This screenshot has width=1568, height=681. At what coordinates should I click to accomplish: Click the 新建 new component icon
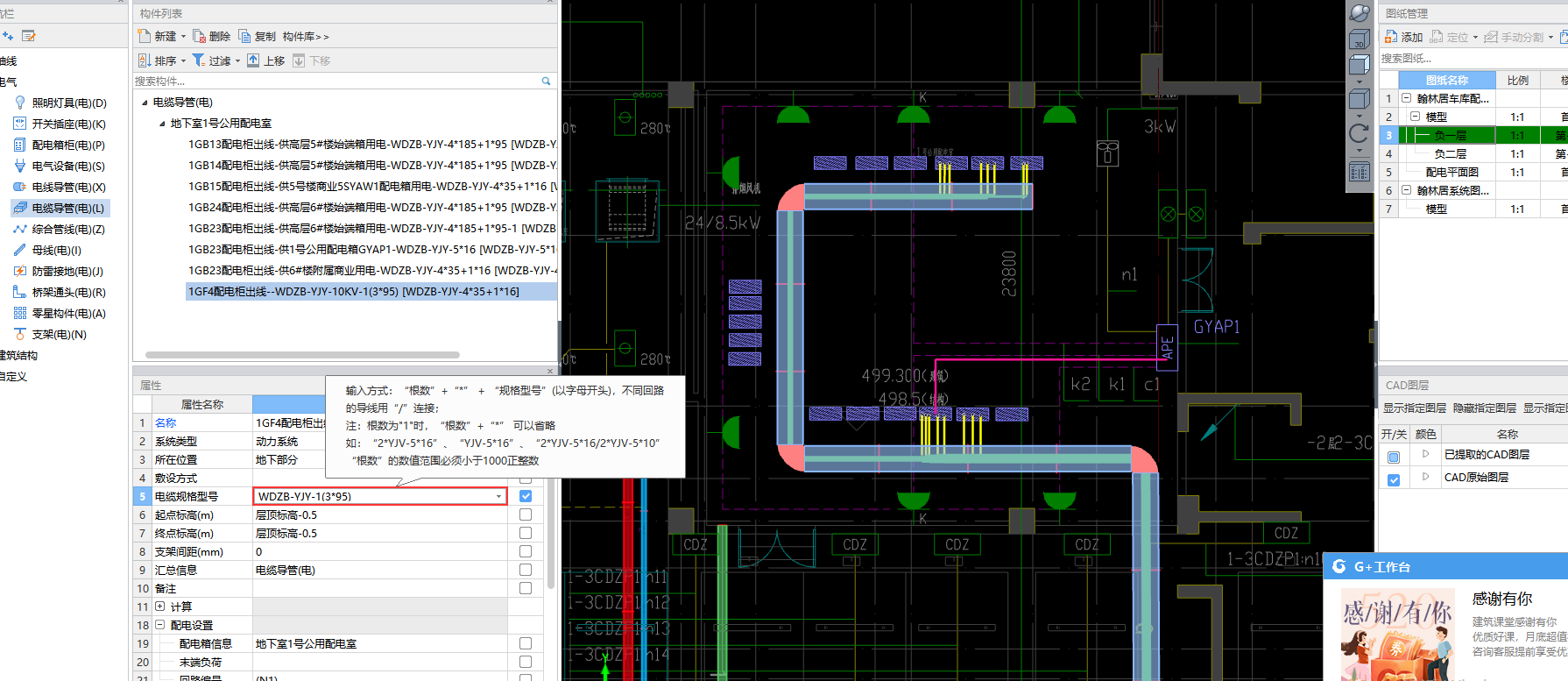pyautogui.click(x=145, y=36)
